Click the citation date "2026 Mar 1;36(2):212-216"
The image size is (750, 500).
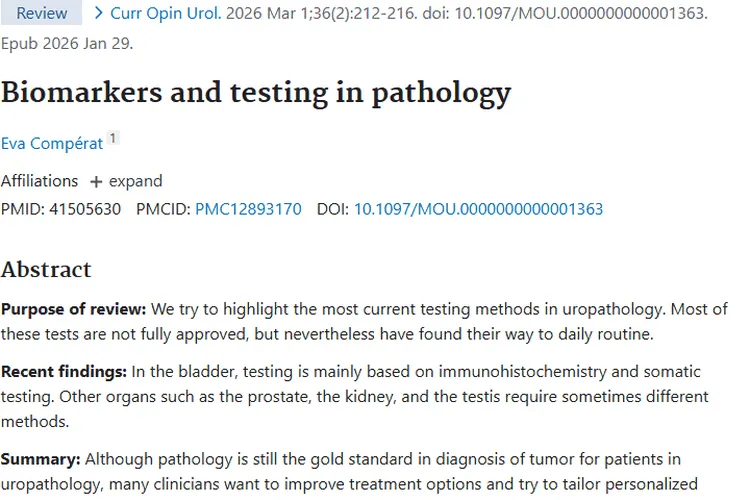tap(319, 14)
